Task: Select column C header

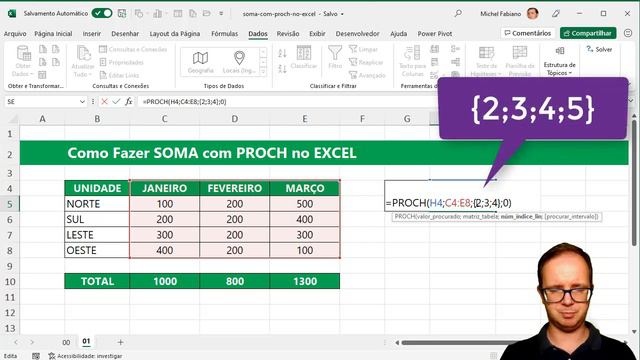Action: (164, 119)
